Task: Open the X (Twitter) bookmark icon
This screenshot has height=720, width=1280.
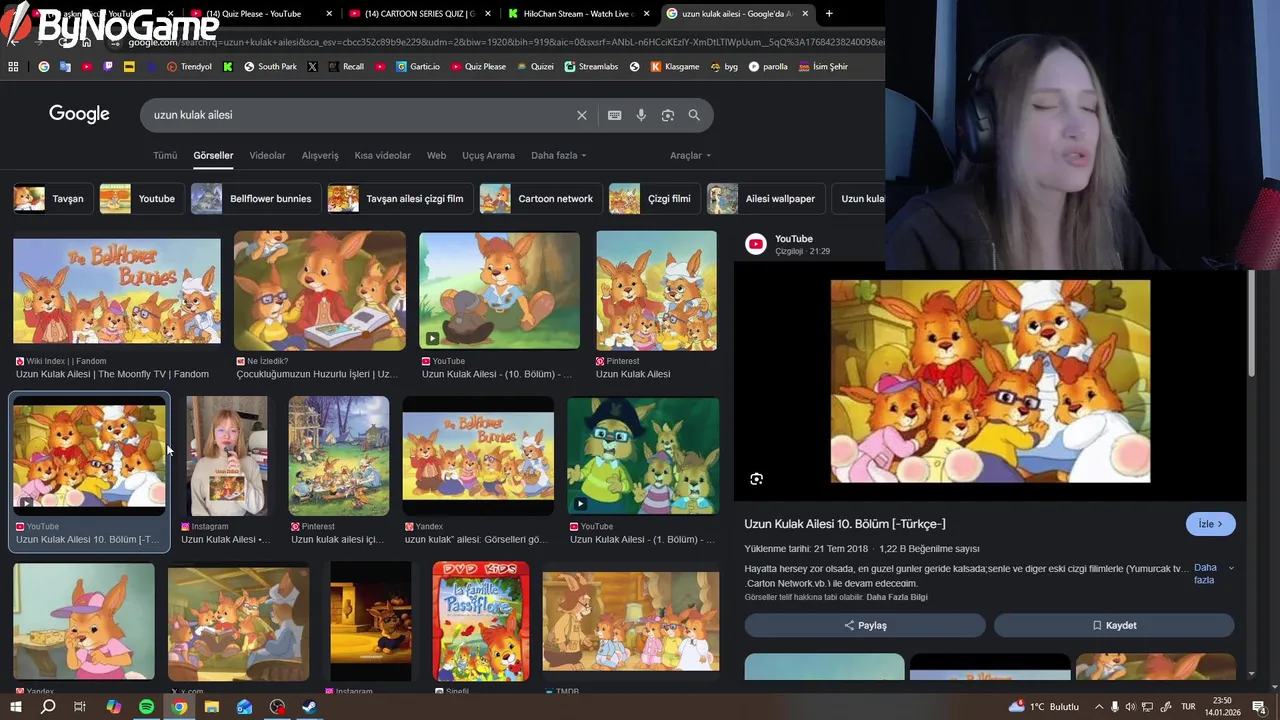Action: point(312,67)
